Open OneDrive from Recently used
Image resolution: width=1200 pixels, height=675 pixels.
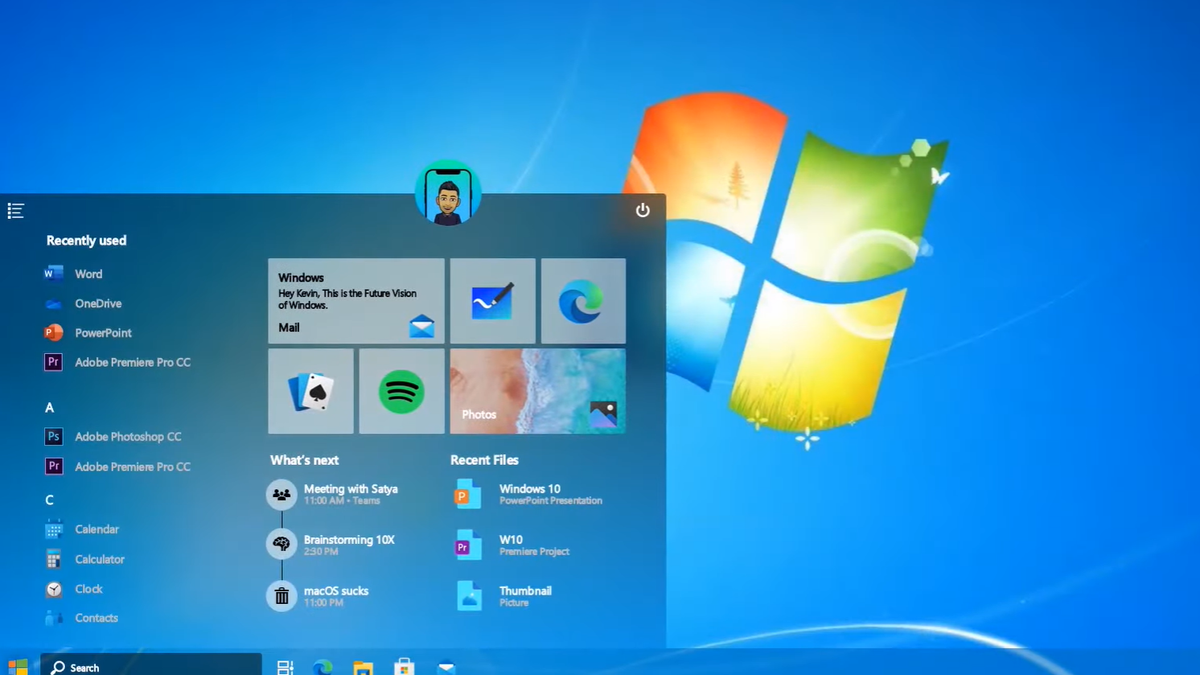click(x=83, y=303)
